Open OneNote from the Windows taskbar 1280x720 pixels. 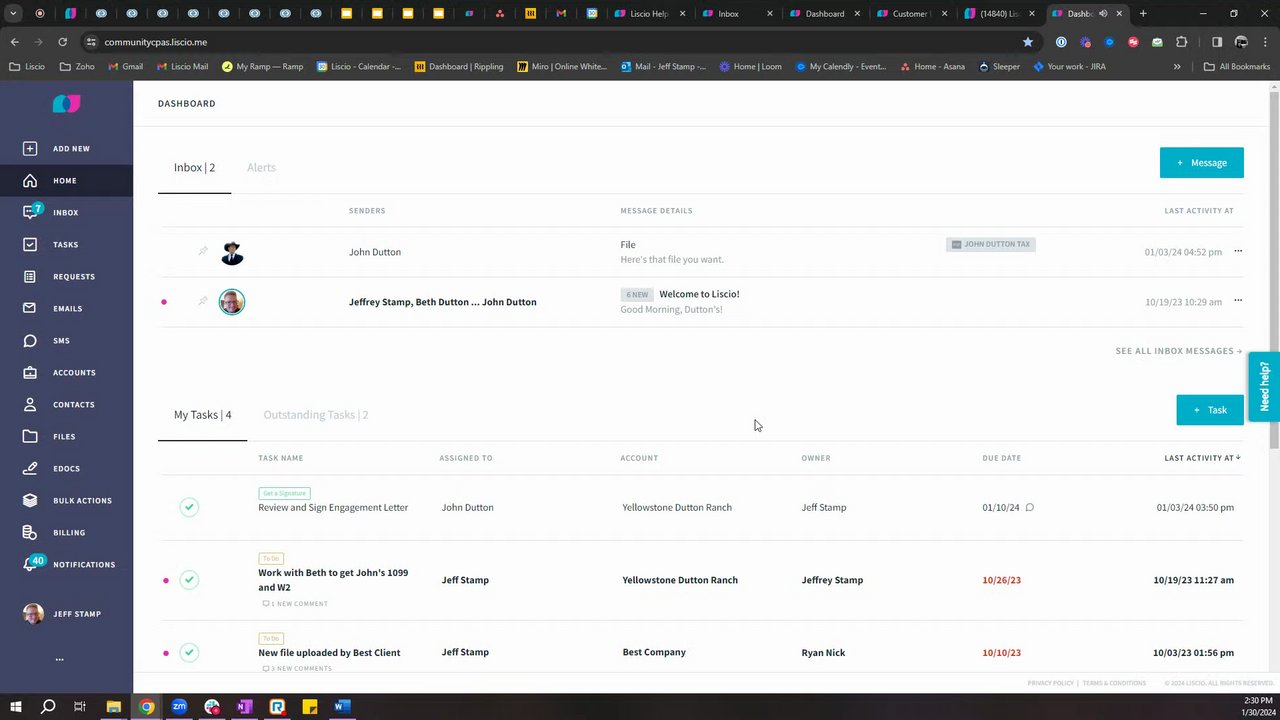244,707
